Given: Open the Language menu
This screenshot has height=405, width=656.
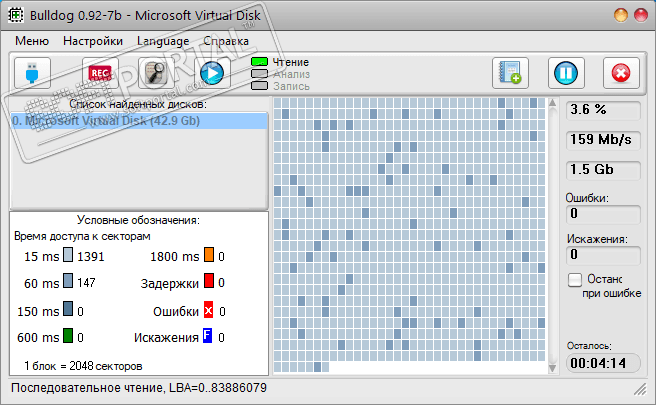Looking at the screenshot, I should [163, 41].
